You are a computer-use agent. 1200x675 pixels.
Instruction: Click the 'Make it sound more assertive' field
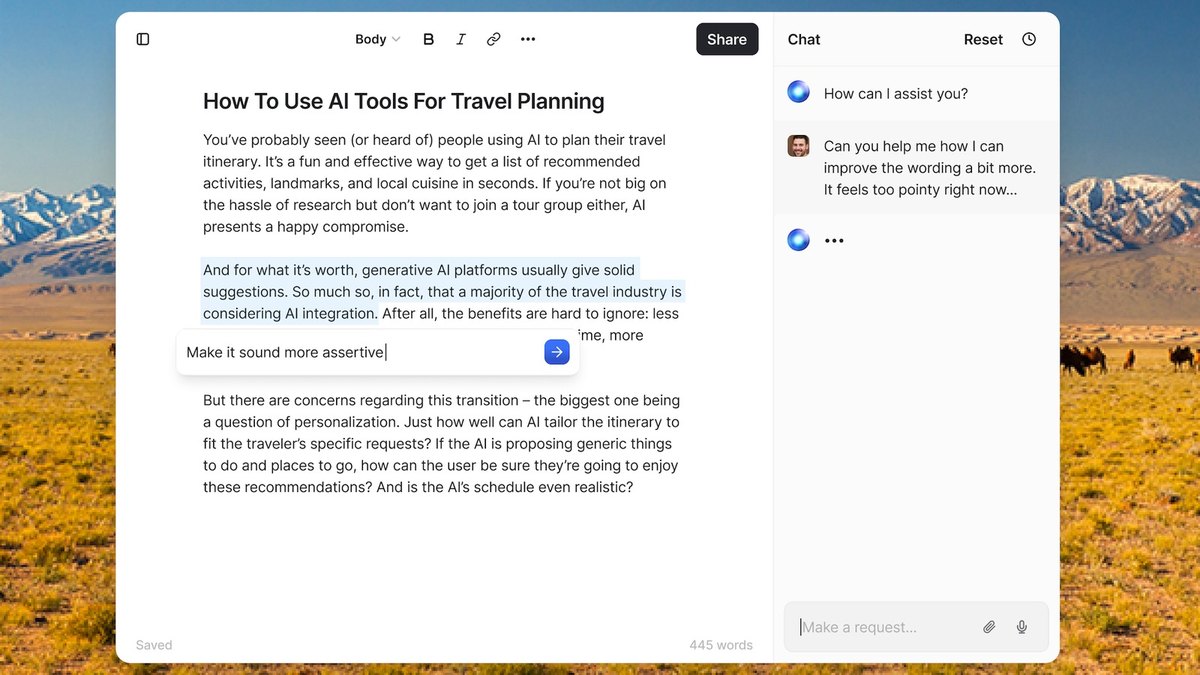(360, 352)
